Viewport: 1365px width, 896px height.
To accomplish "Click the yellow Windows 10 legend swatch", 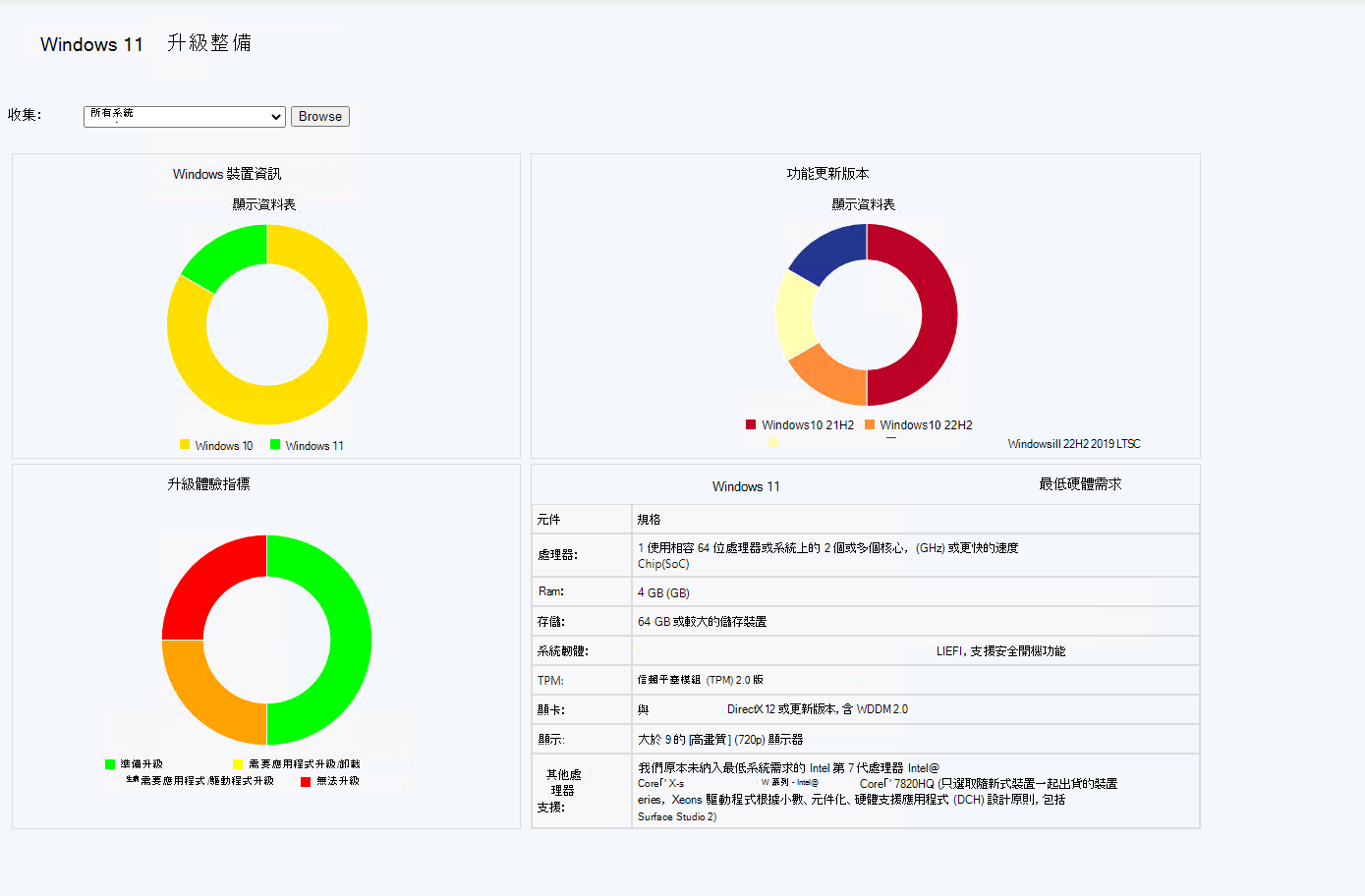I will coord(185,444).
